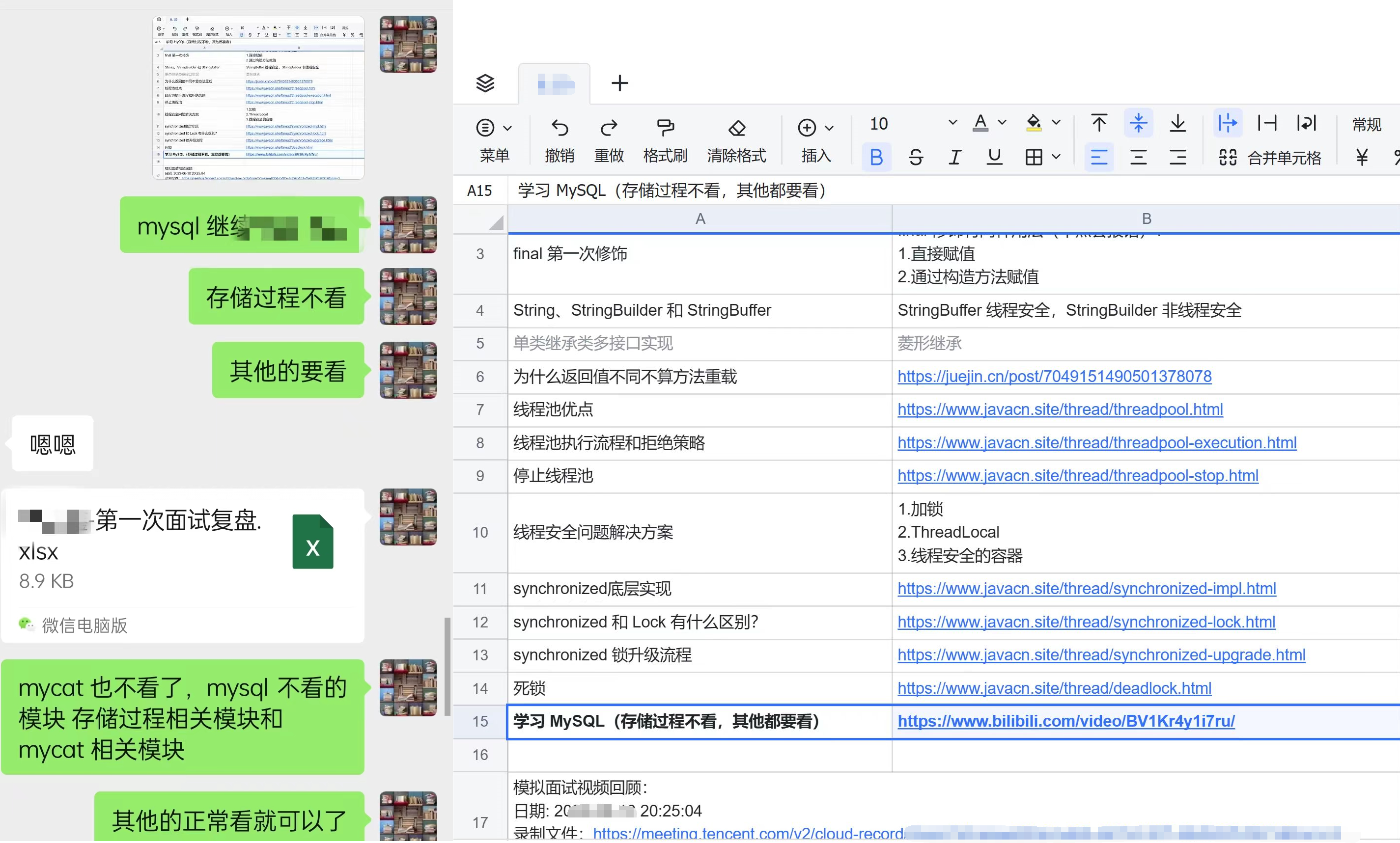Expand the font size dropdown arrow
The height and width of the screenshot is (843, 1400).
coord(953,123)
